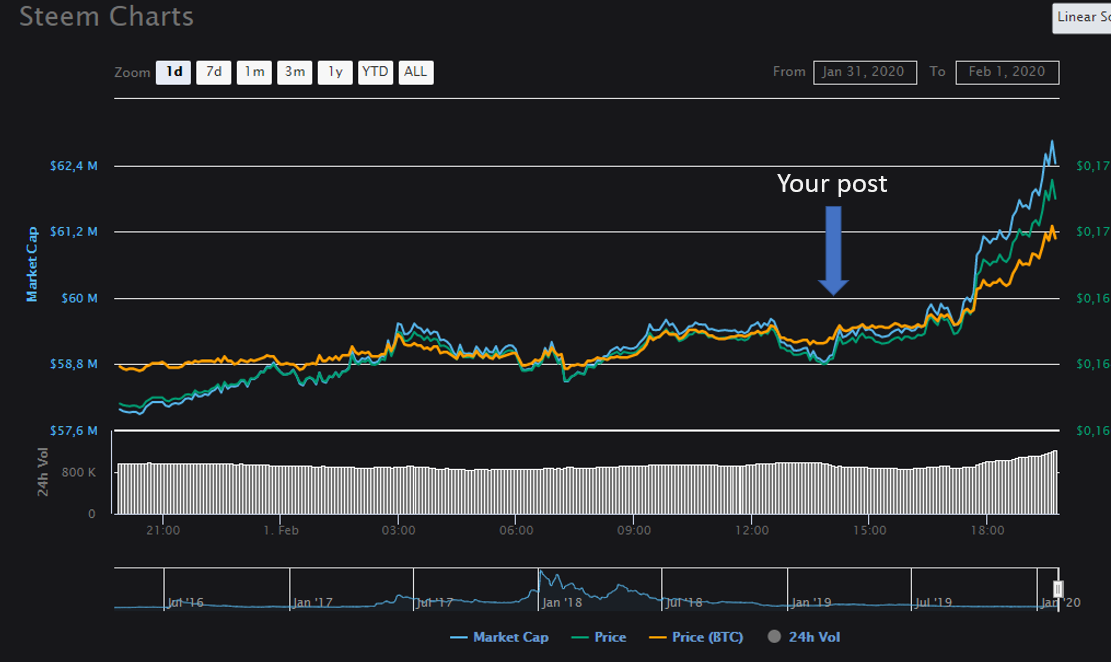This screenshot has width=1112, height=662.
Task: Select the 7d zoom range
Action: (x=213, y=72)
